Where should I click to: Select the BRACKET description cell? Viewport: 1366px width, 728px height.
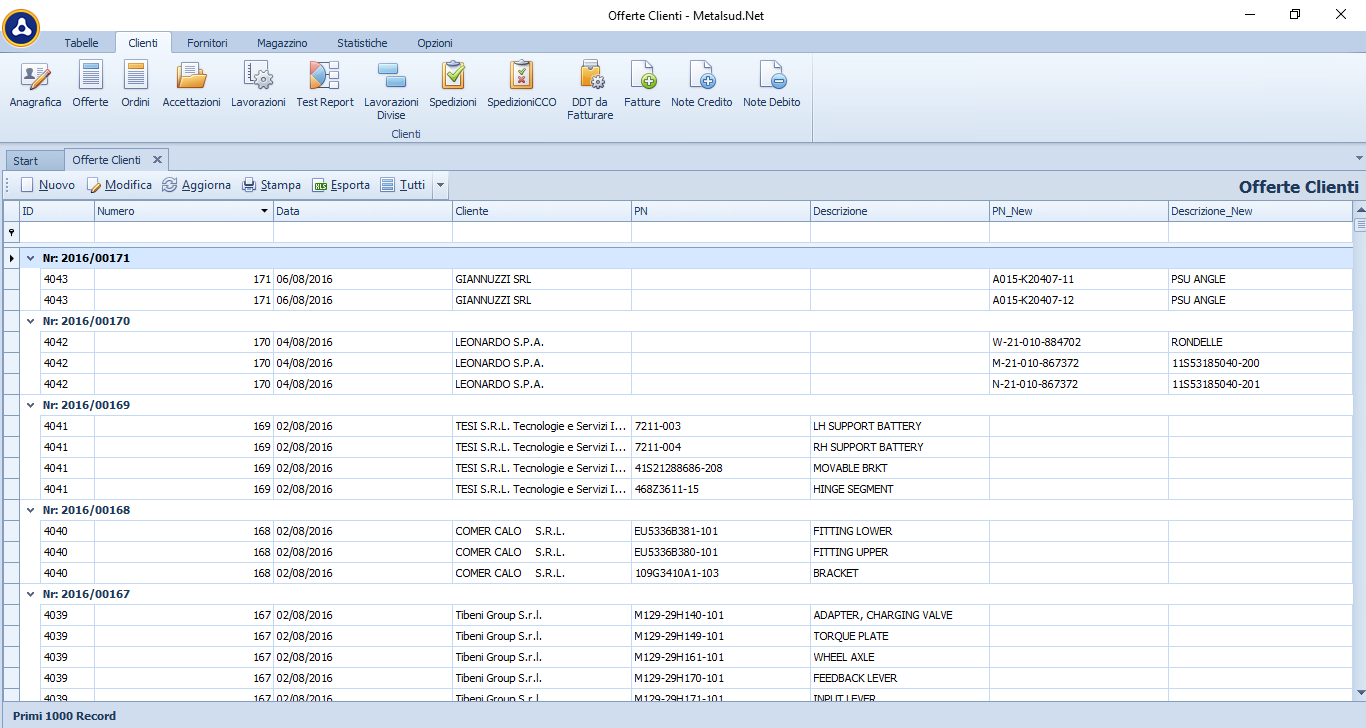click(x=900, y=573)
